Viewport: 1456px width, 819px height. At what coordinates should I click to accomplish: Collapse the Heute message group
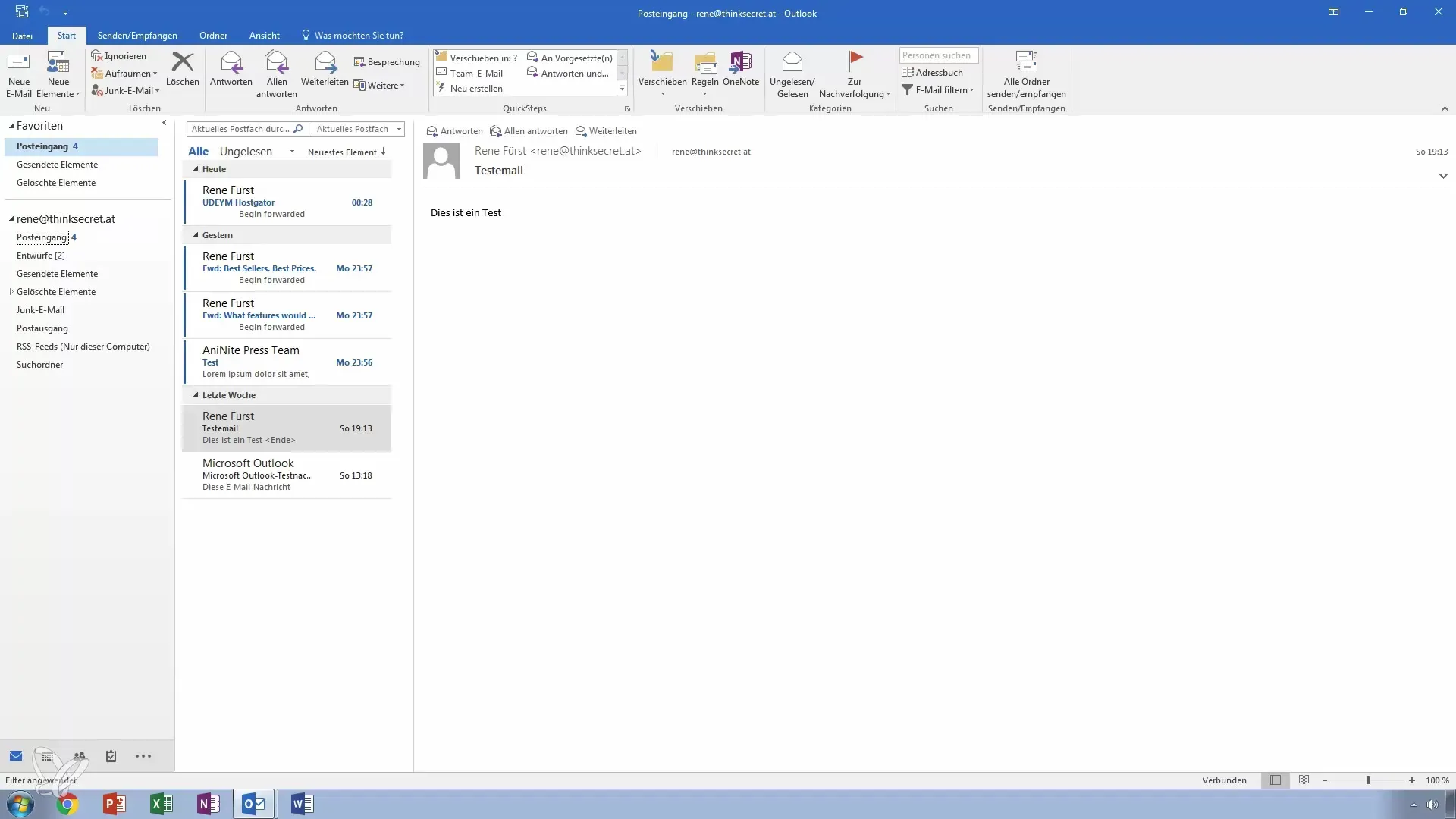[x=196, y=169]
